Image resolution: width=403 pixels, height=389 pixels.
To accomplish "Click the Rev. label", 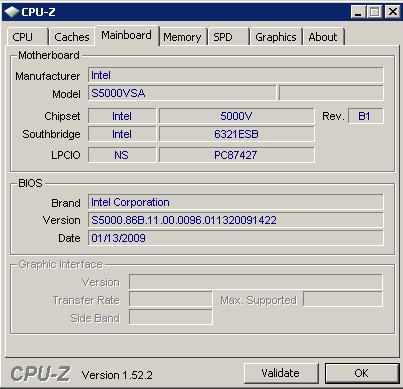I will [333, 116].
